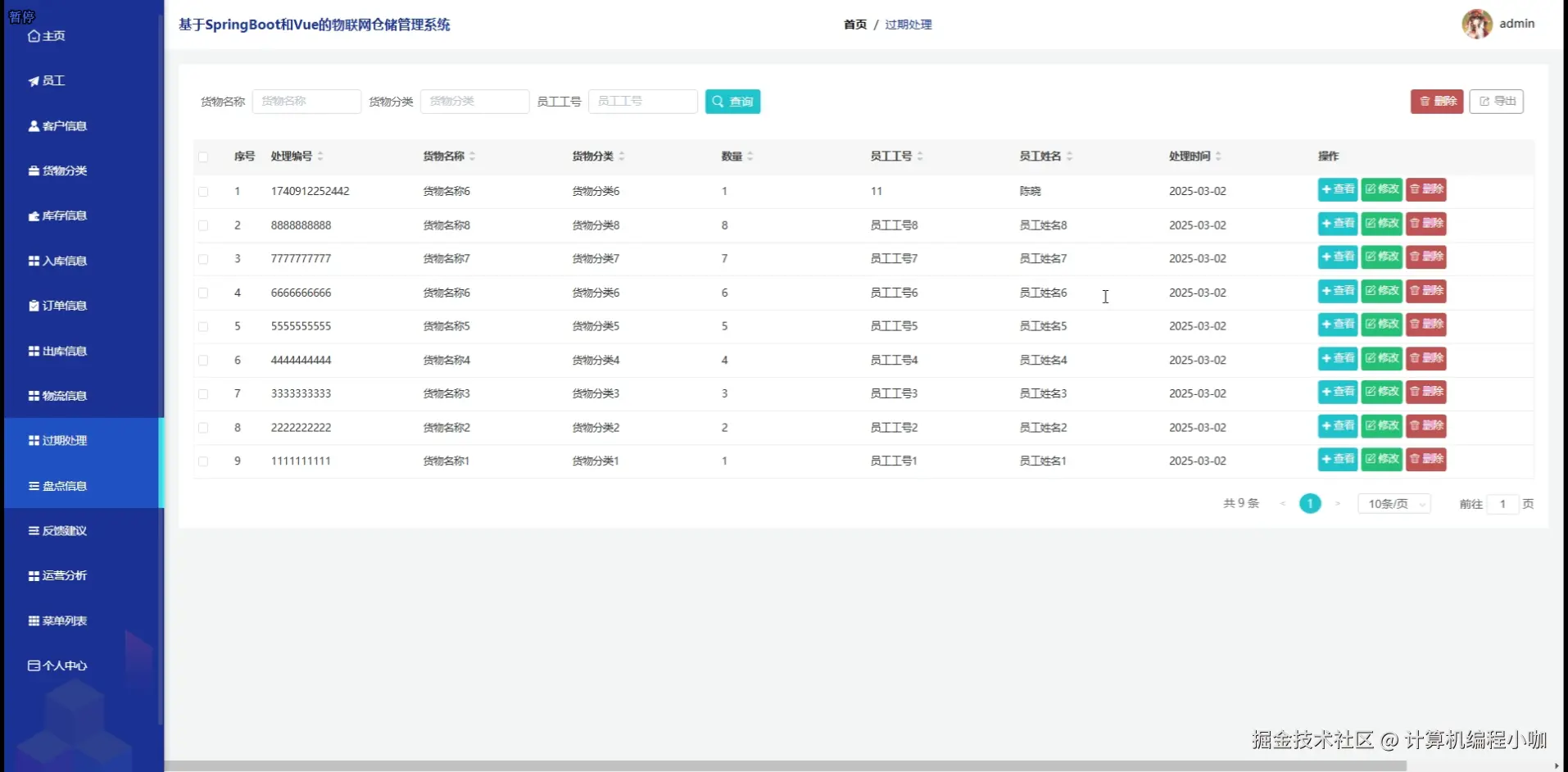Open the 主页 menu item

[x=82, y=36]
